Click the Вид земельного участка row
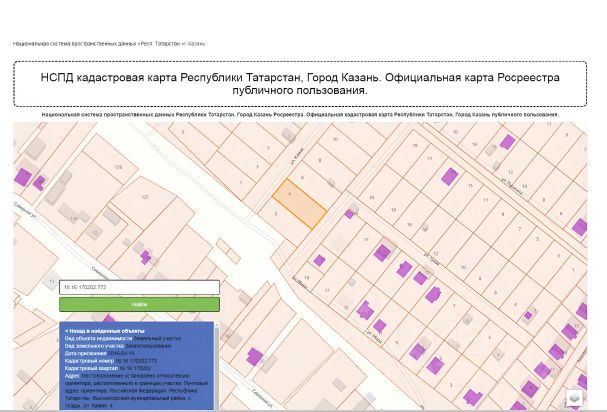The height and width of the screenshot is (412, 607). pos(118,346)
